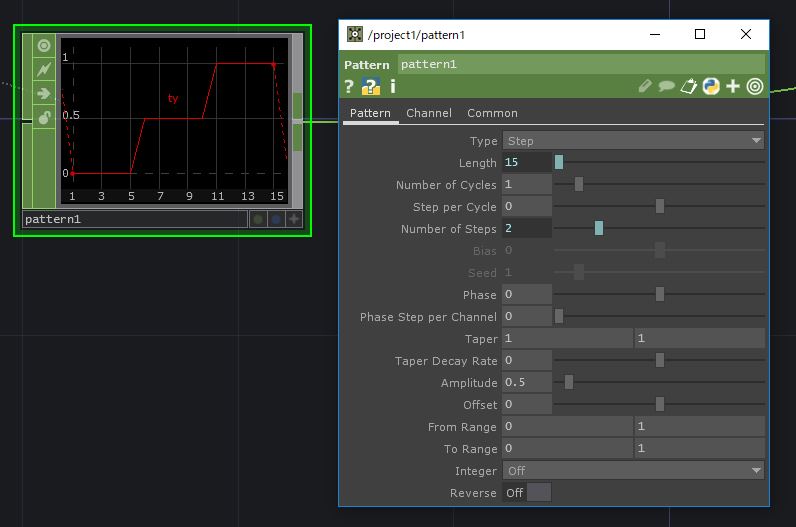Click the pattern1 node graph viewer
The image size is (796, 527).
(174, 121)
